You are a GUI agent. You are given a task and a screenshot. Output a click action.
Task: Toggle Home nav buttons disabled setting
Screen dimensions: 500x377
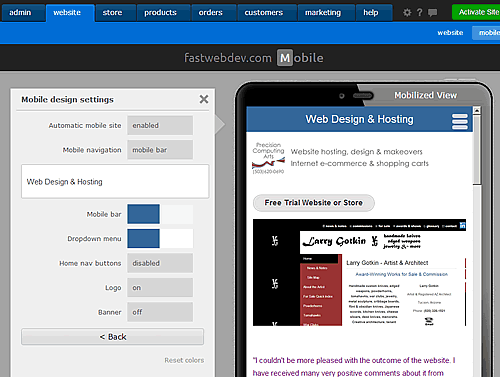tap(160, 263)
